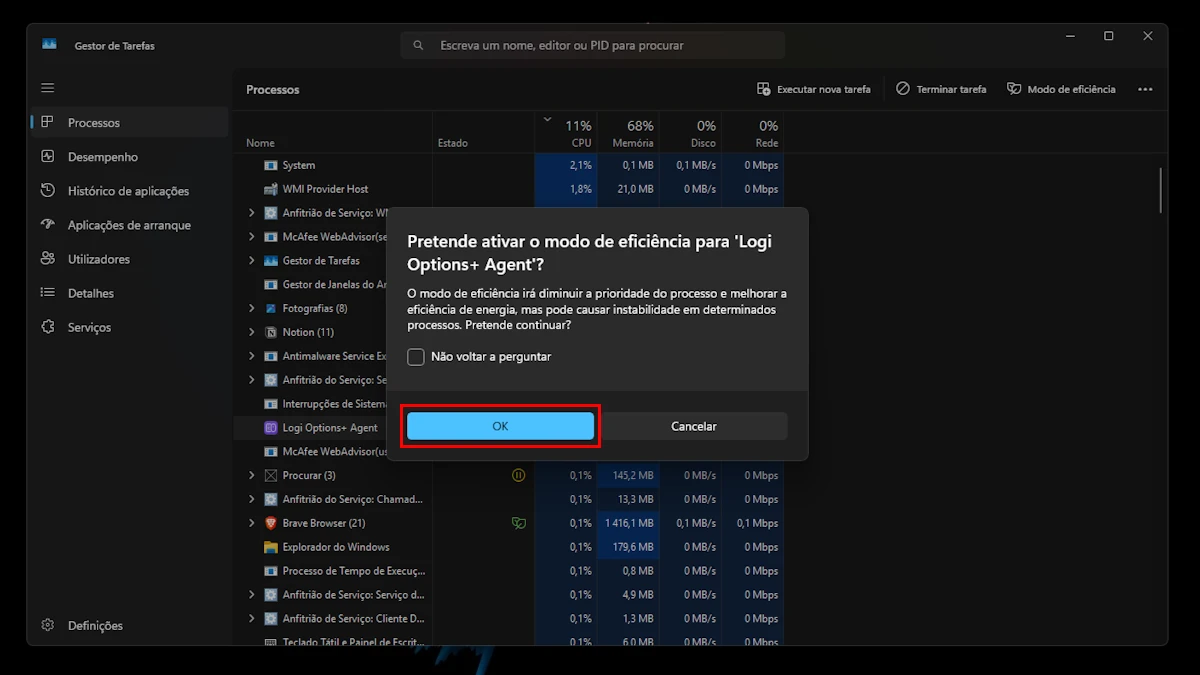Select the Histórico de aplicações icon
The height and width of the screenshot is (675, 1200).
pyautogui.click(x=48, y=191)
